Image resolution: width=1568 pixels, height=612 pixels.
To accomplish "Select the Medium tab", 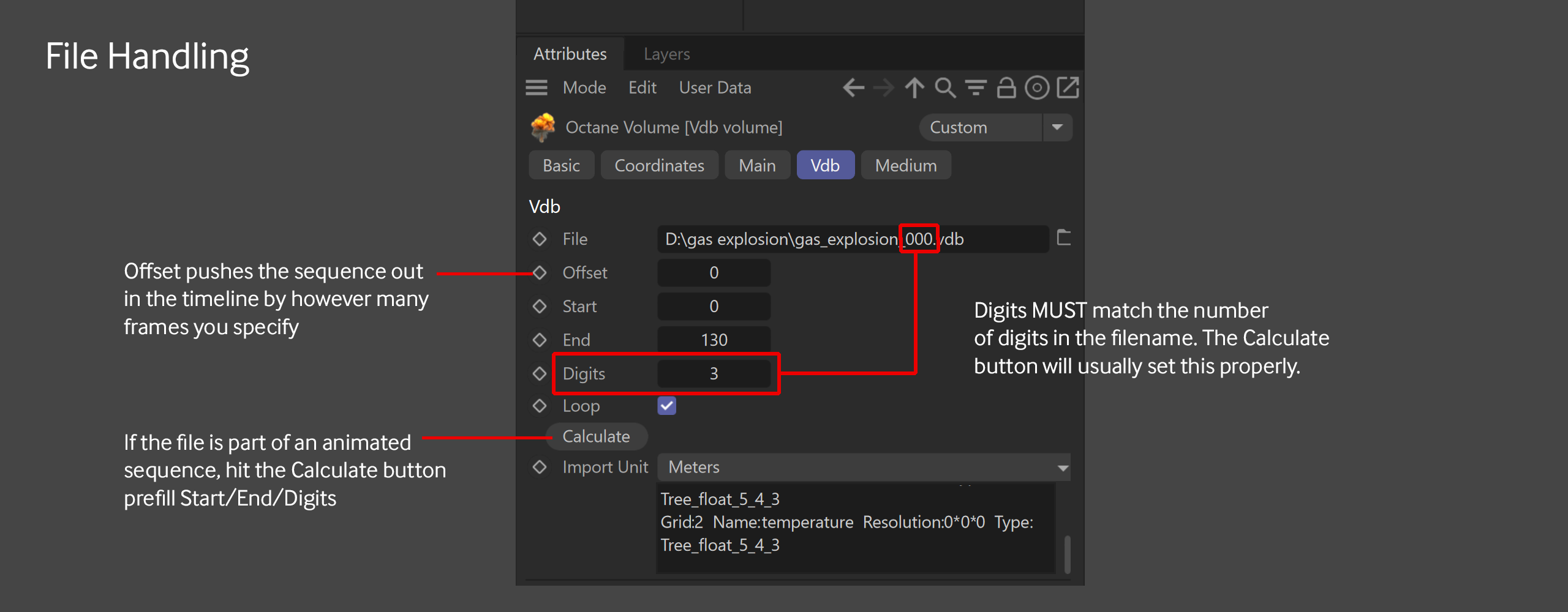I will (905, 165).
